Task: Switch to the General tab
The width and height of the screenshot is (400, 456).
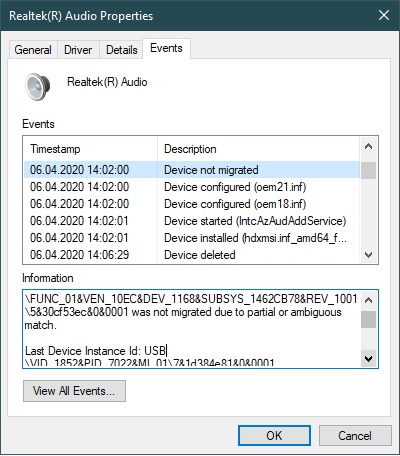Action: pyautogui.click(x=33, y=50)
